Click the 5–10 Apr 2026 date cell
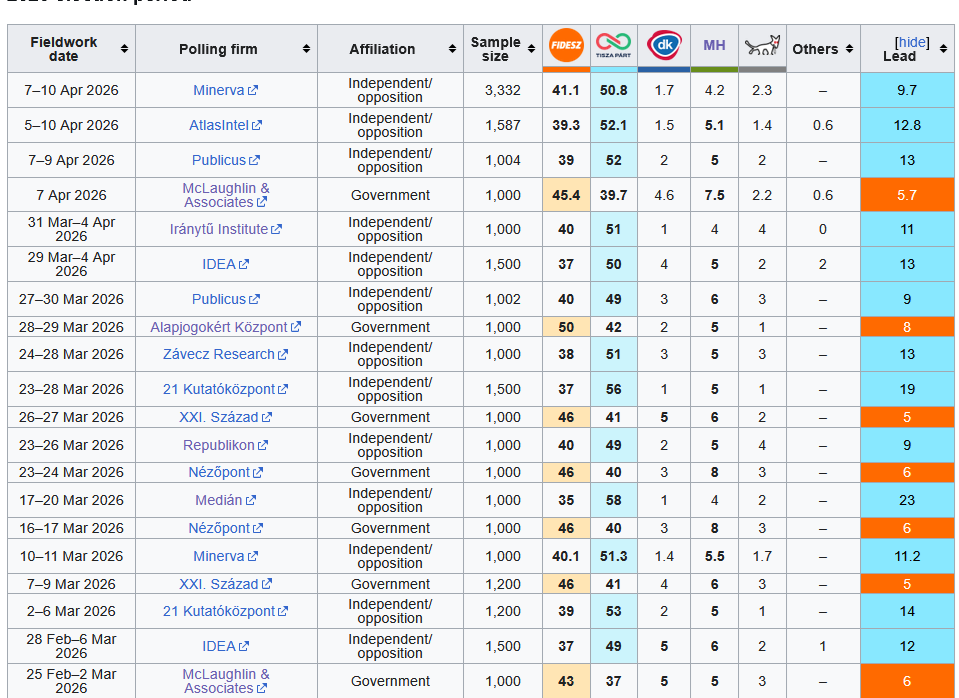The image size is (959, 698). pyautogui.click(x=71, y=125)
